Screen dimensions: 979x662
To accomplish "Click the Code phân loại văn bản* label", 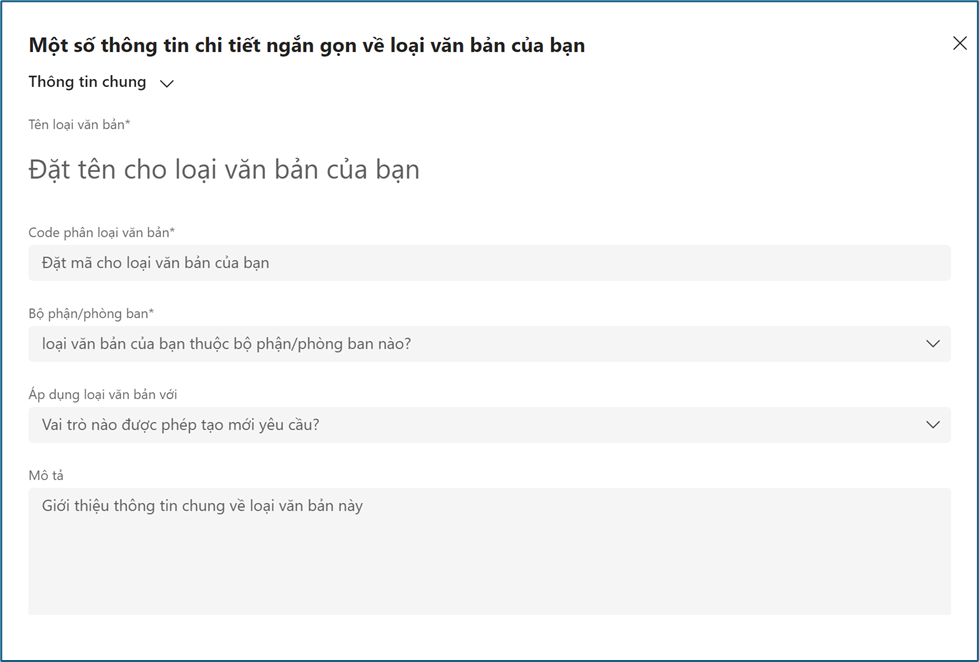I will pos(102,233).
